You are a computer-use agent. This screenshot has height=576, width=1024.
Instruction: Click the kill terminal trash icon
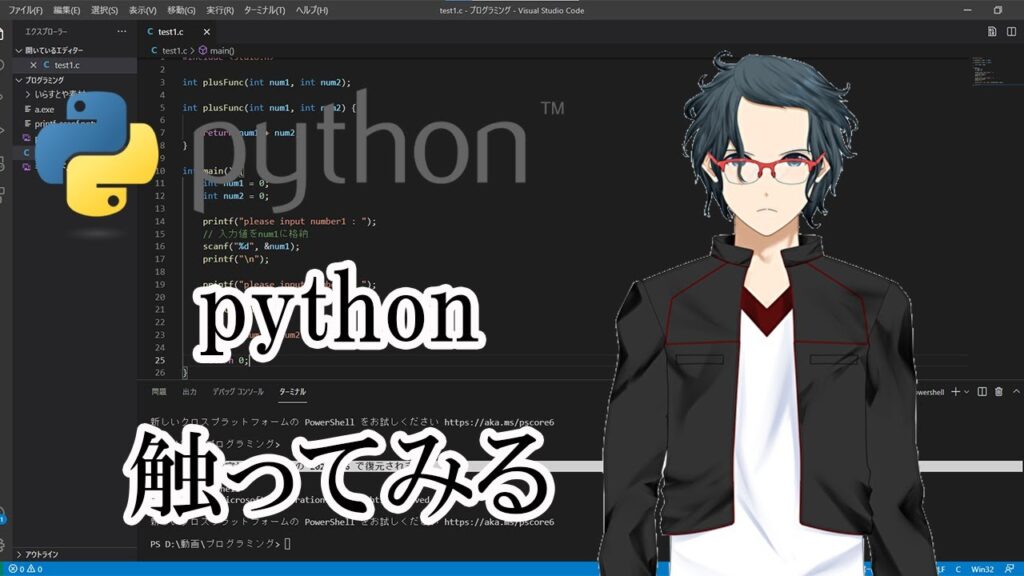(998, 392)
